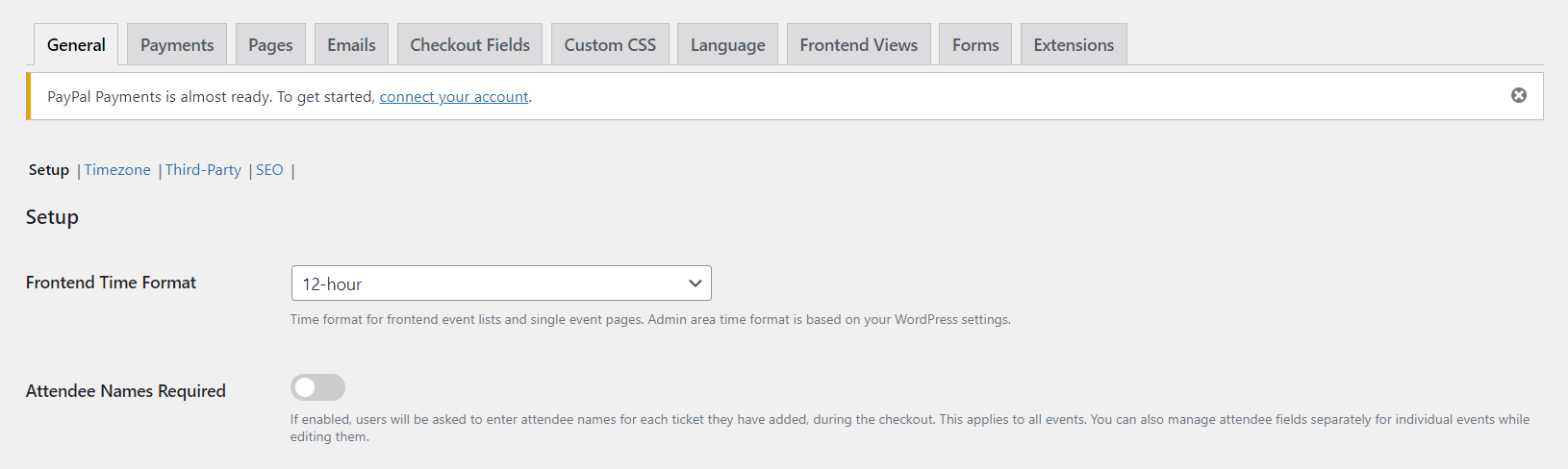Click the connect your account link
This screenshot has width=1568, height=469.
click(x=454, y=97)
